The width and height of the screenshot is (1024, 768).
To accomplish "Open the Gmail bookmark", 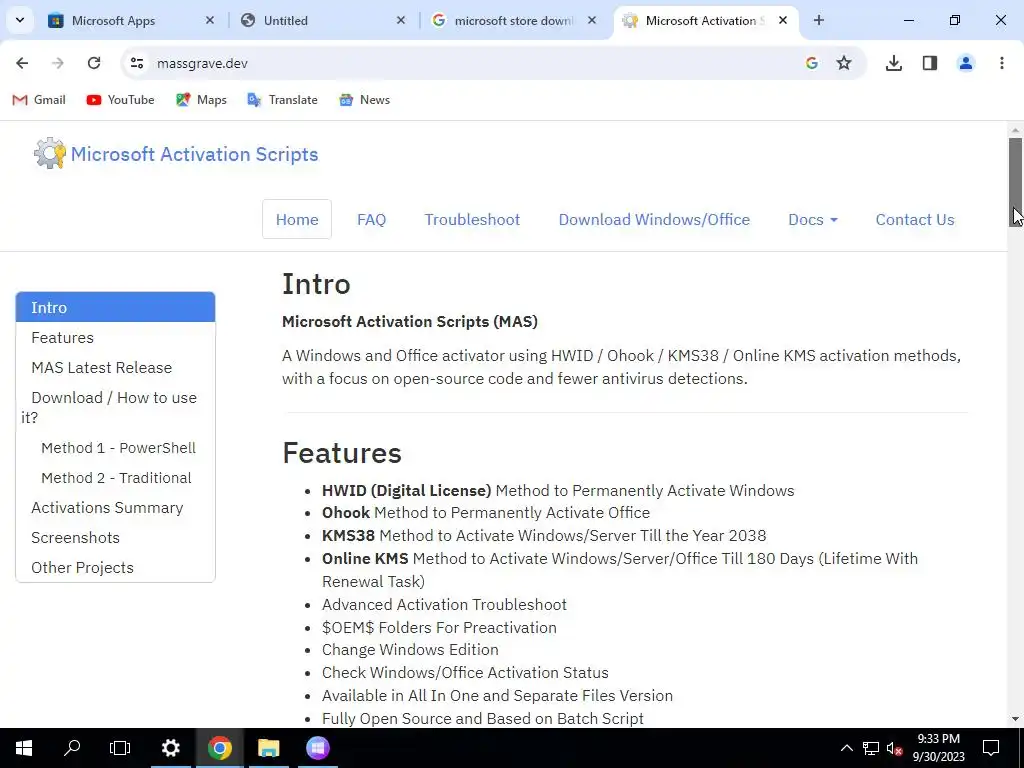I will (x=39, y=100).
